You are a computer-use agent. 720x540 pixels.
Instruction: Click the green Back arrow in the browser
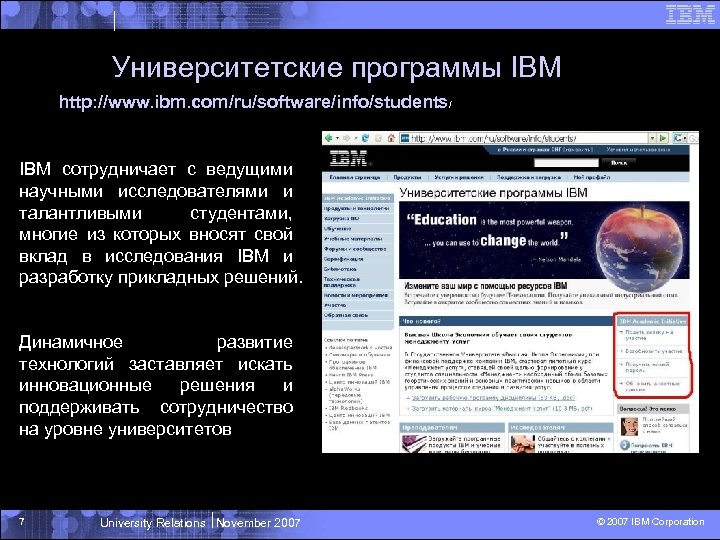coord(328,138)
